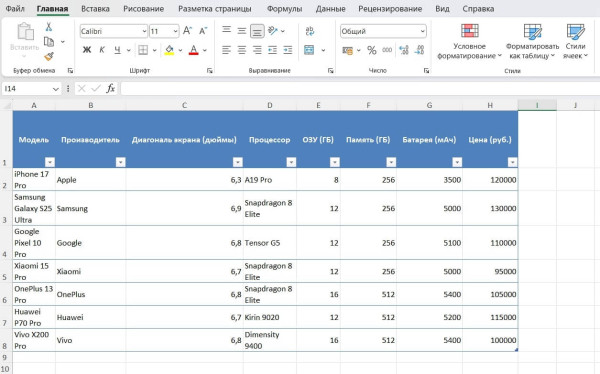This screenshot has height=374, width=600.
Task: Open the Calibri font name dropdown
Action: (x=144, y=31)
